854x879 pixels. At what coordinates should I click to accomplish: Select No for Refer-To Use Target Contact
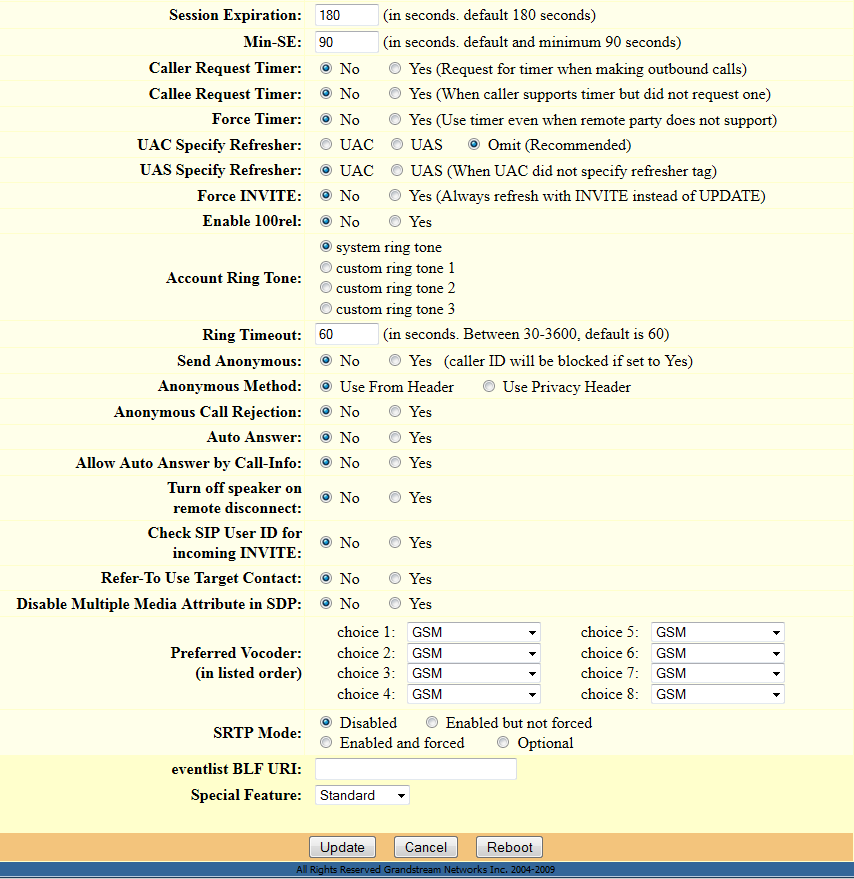pos(326,578)
